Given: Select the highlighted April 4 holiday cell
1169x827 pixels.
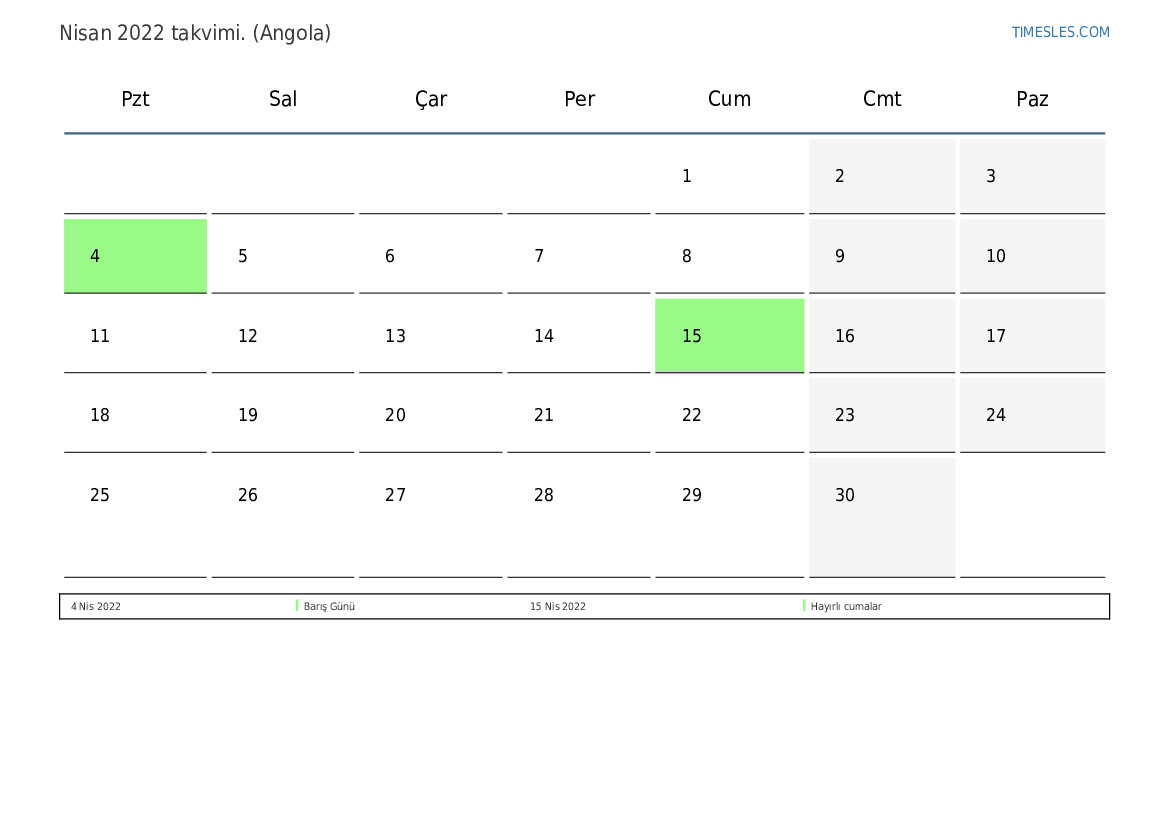Looking at the screenshot, I should [135, 256].
